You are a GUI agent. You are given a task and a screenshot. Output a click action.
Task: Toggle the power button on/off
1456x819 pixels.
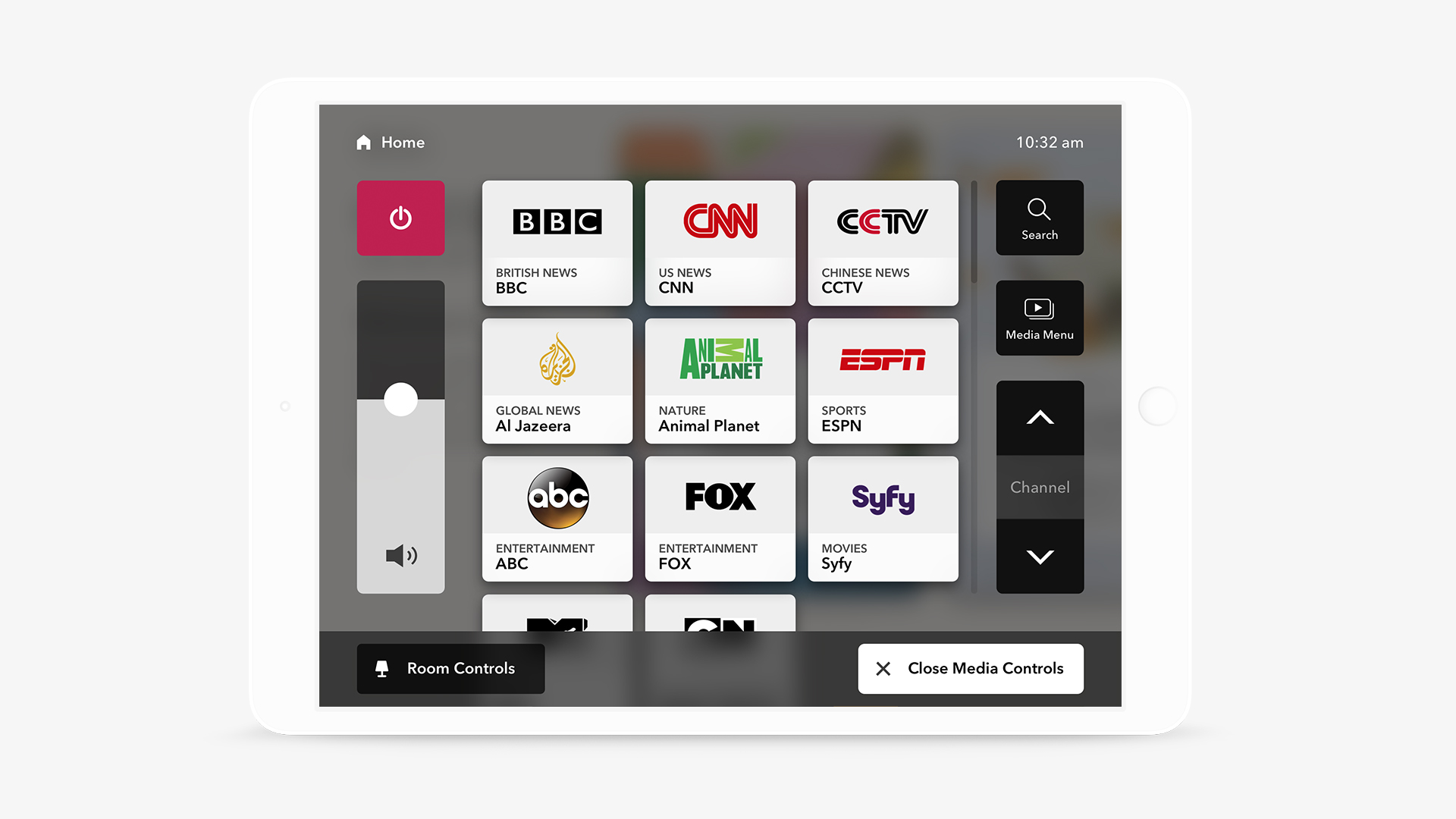click(400, 217)
